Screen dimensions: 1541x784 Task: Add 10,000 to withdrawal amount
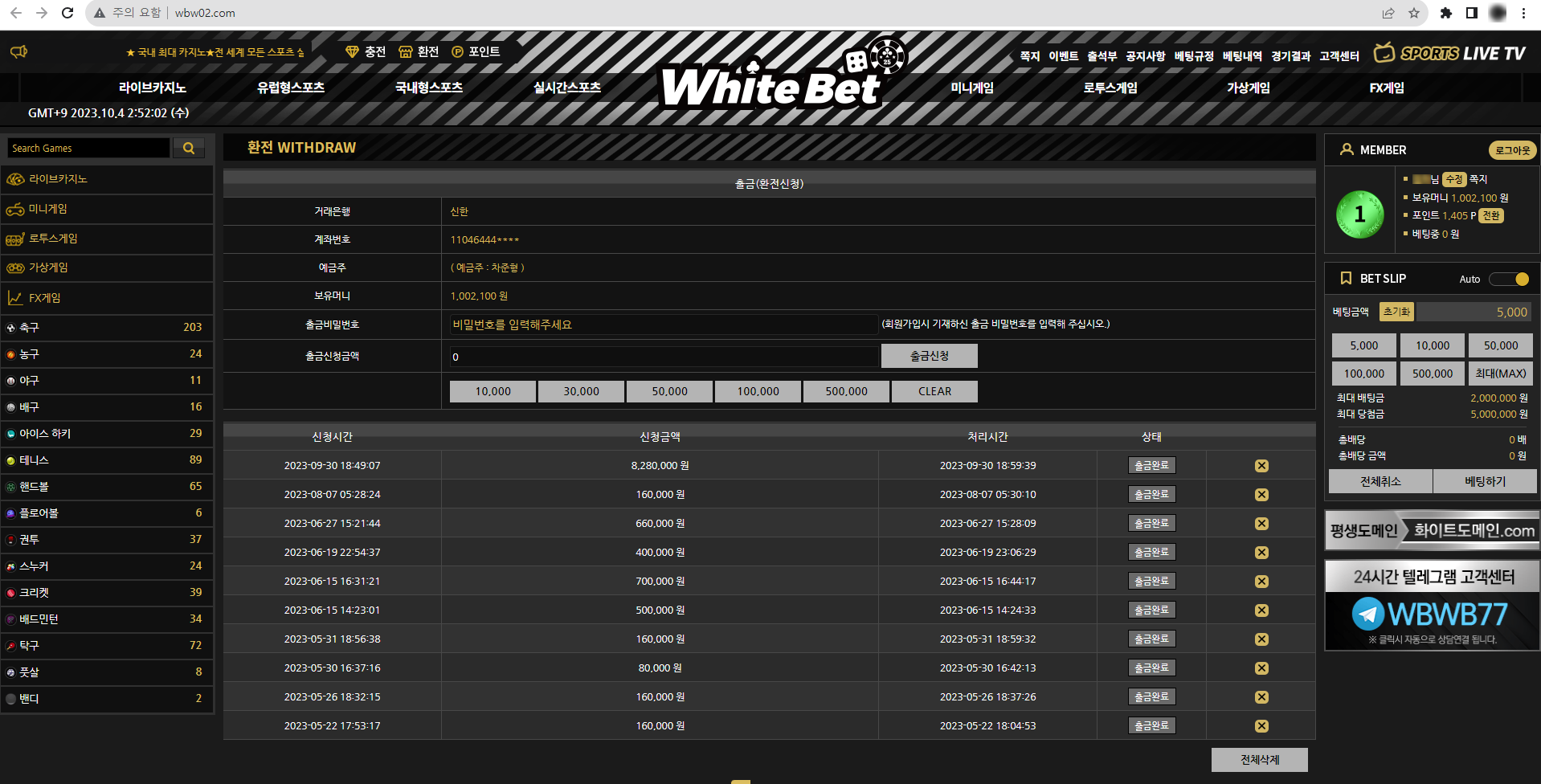click(493, 391)
